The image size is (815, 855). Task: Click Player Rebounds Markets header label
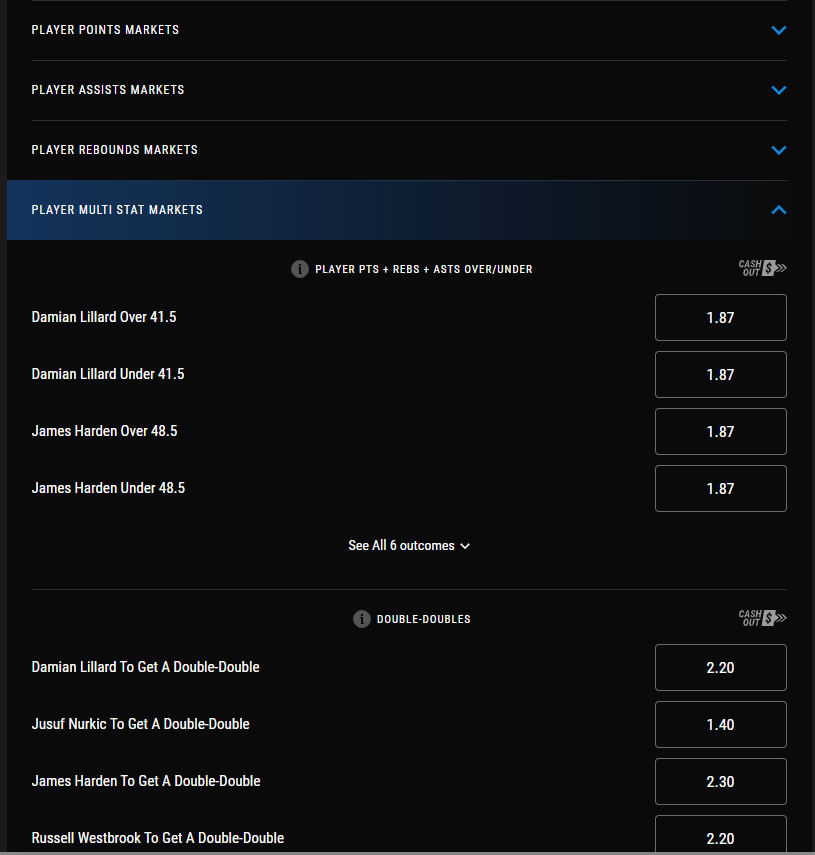click(x=114, y=150)
